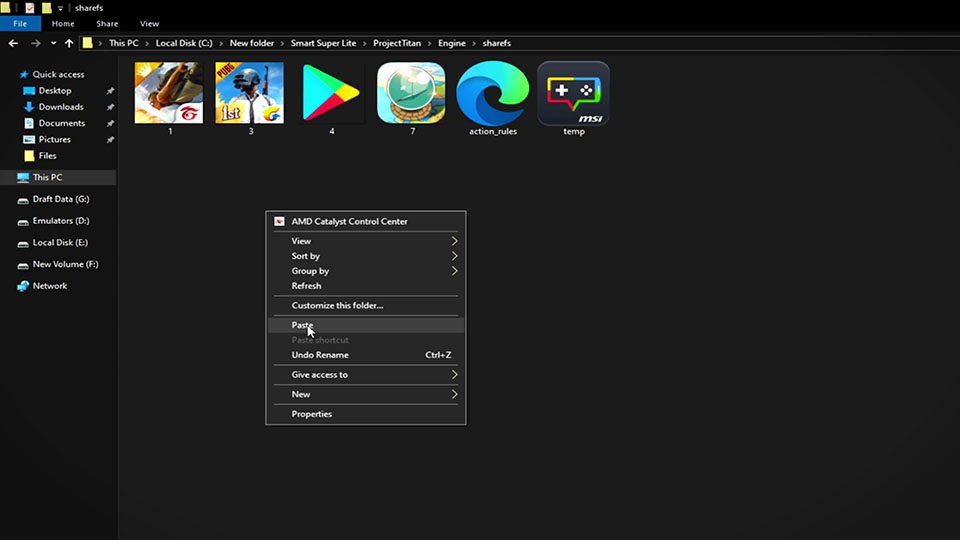Open AMD Catalyst Control Center menu entry
The height and width of the screenshot is (540, 960).
pyautogui.click(x=366, y=222)
